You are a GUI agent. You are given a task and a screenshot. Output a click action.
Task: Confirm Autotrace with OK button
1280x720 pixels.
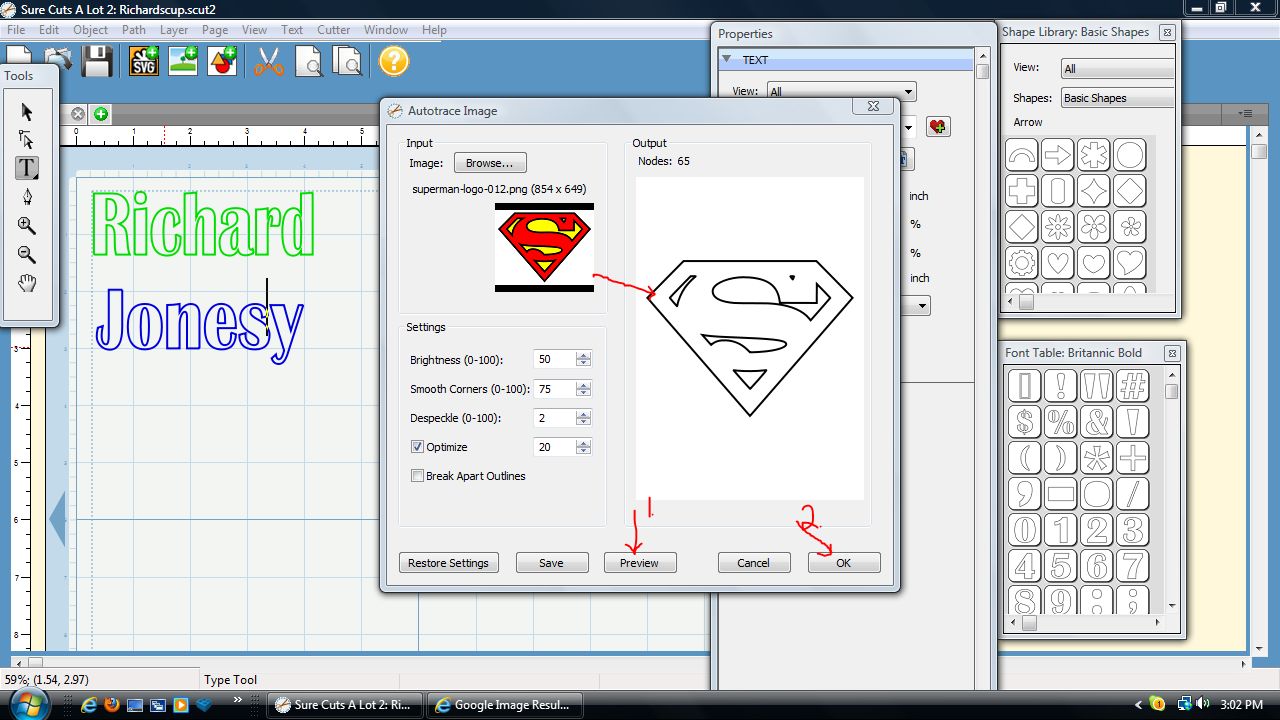tap(843, 563)
